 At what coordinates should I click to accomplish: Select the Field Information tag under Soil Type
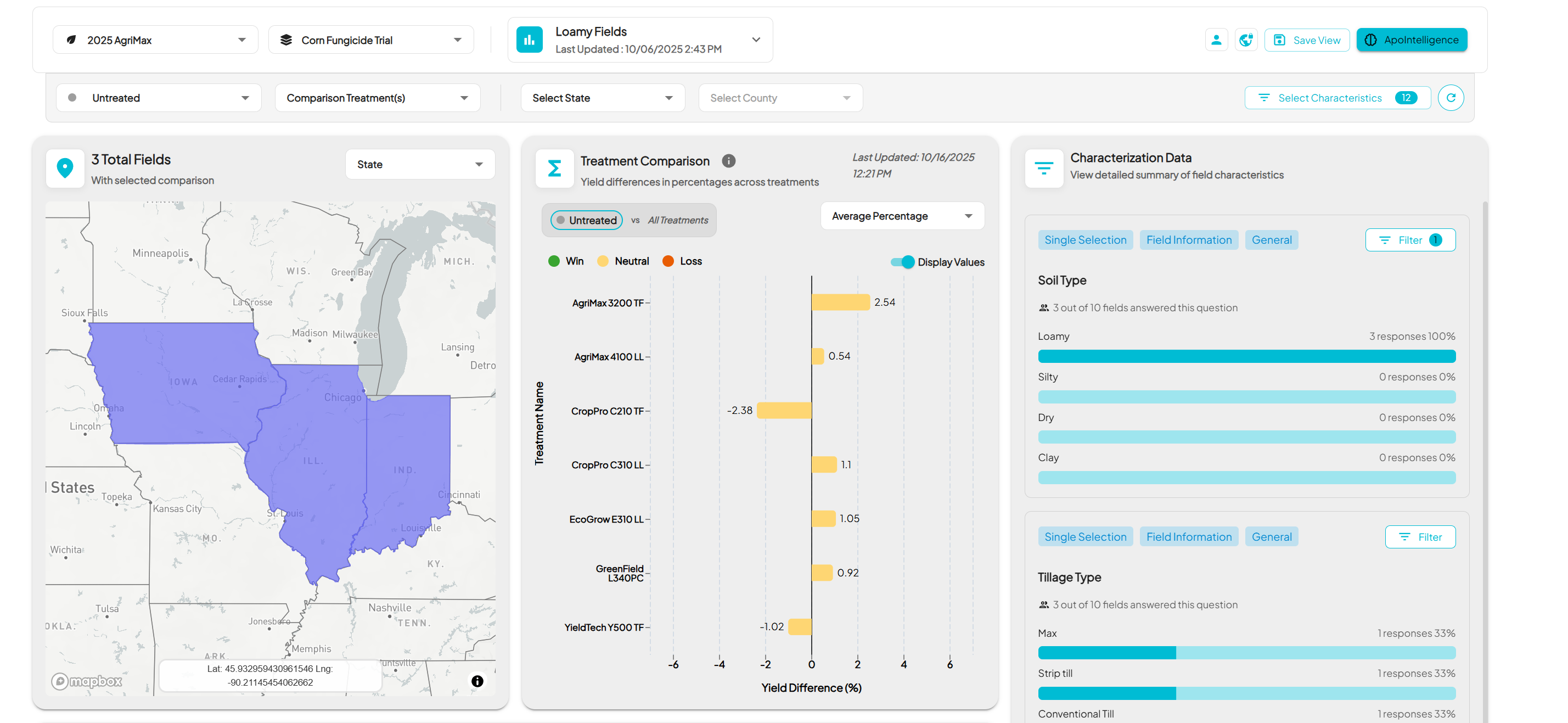coord(1188,240)
